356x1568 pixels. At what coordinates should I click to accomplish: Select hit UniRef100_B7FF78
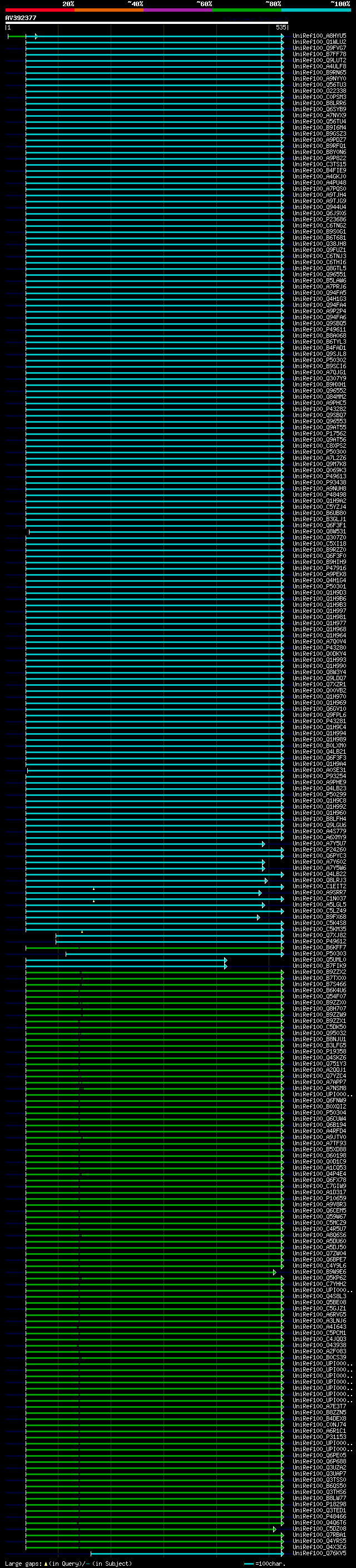pyautogui.click(x=319, y=54)
